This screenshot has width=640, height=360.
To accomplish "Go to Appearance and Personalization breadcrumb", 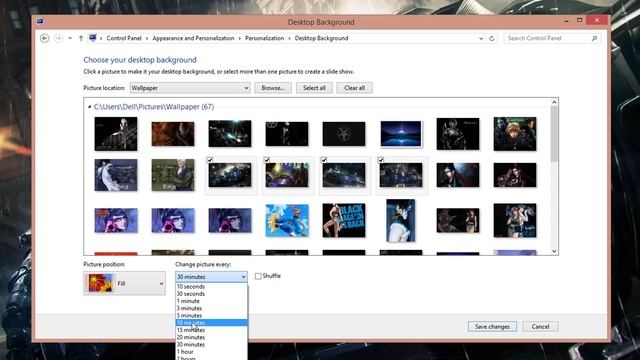I will (193, 38).
